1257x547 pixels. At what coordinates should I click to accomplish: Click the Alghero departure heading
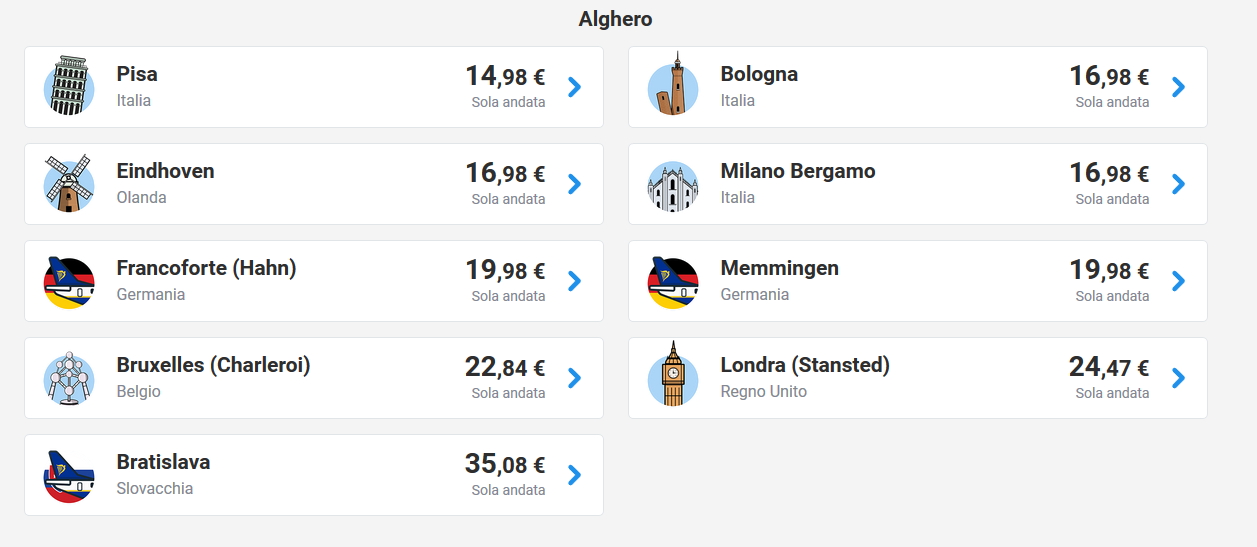pyautogui.click(x=615, y=19)
